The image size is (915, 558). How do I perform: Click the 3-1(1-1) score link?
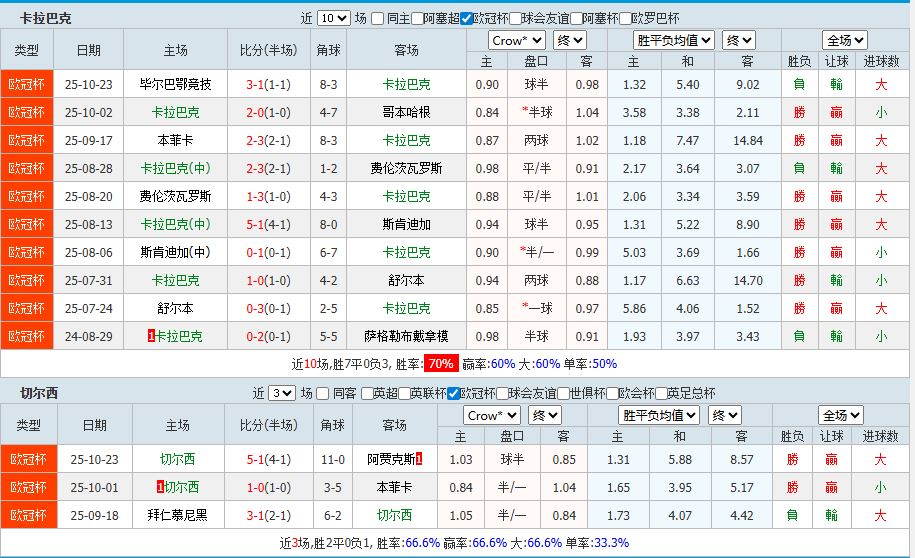pyautogui.click(x=268, y=84)
